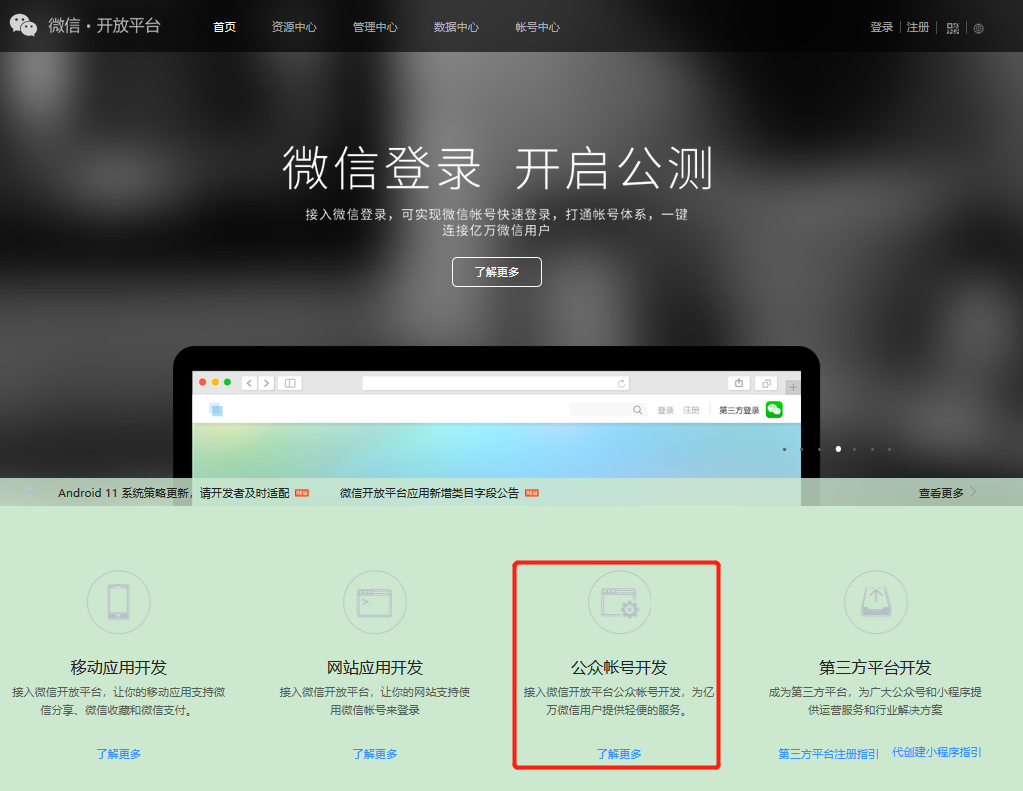Click the 移动应用开发 heading

click(x=119, y=667)
